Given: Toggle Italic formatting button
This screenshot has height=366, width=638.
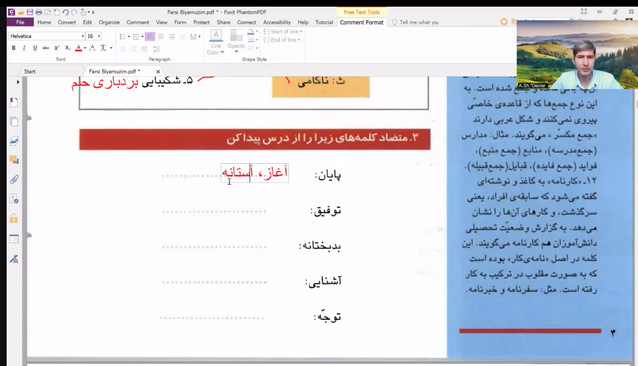Looking at the screenshot, I should 24,48.
